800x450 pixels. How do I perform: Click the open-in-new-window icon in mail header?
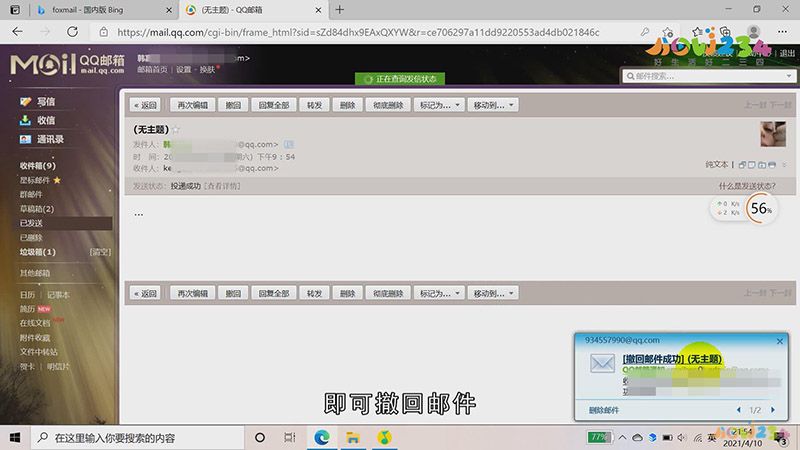742,165
